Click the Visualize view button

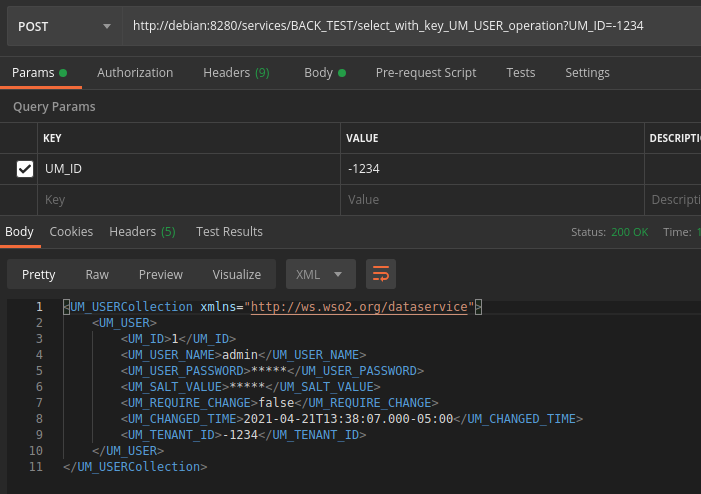click(237, 274)
